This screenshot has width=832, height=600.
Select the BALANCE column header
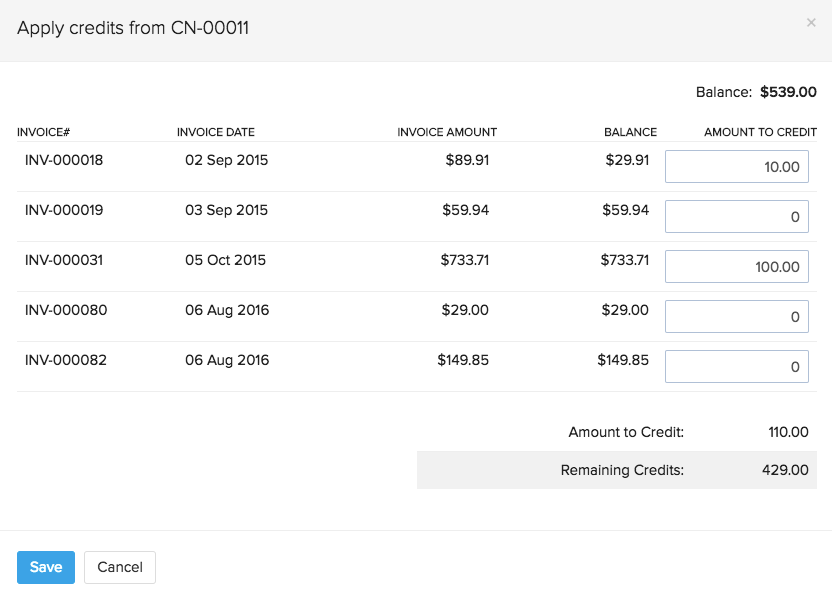(x=631, y=131)
